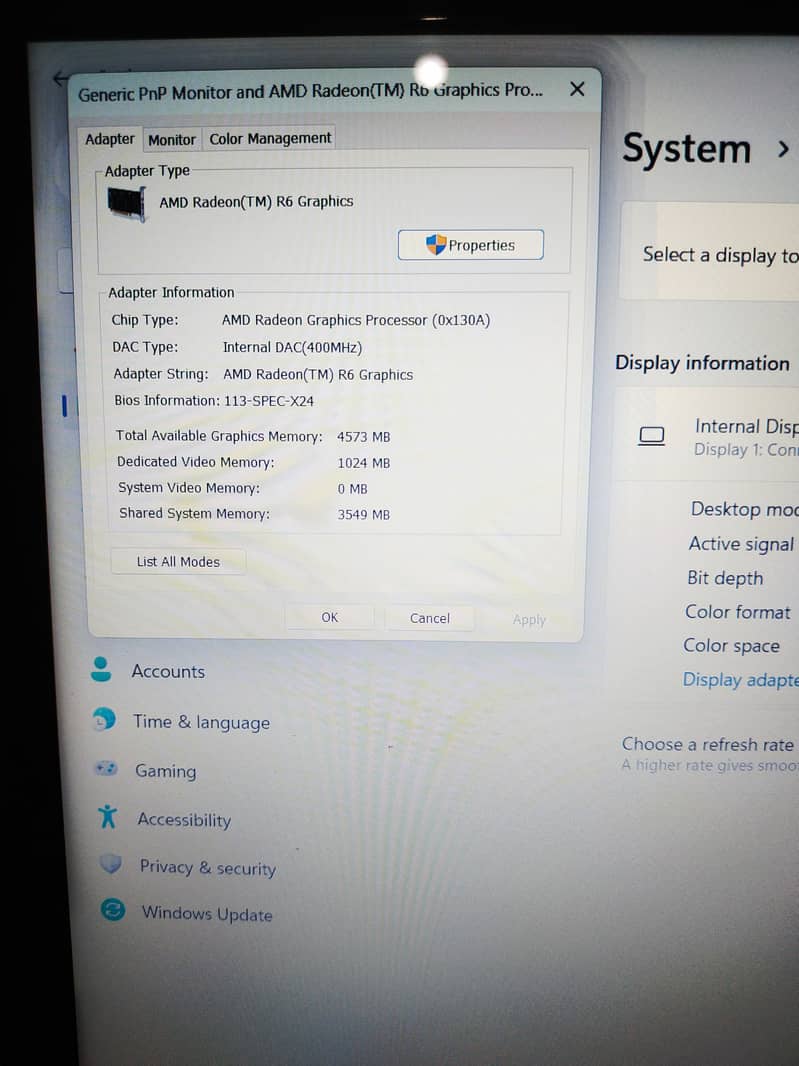Click Choose a refresh rate text
The height and width of the screenshot is (1066, 799).
point(708,744)
